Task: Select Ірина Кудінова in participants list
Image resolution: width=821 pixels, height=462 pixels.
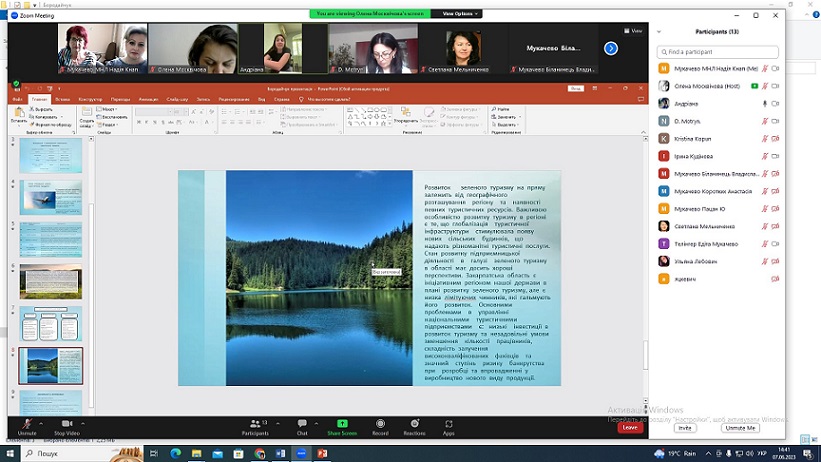Action: click(718, 156)
